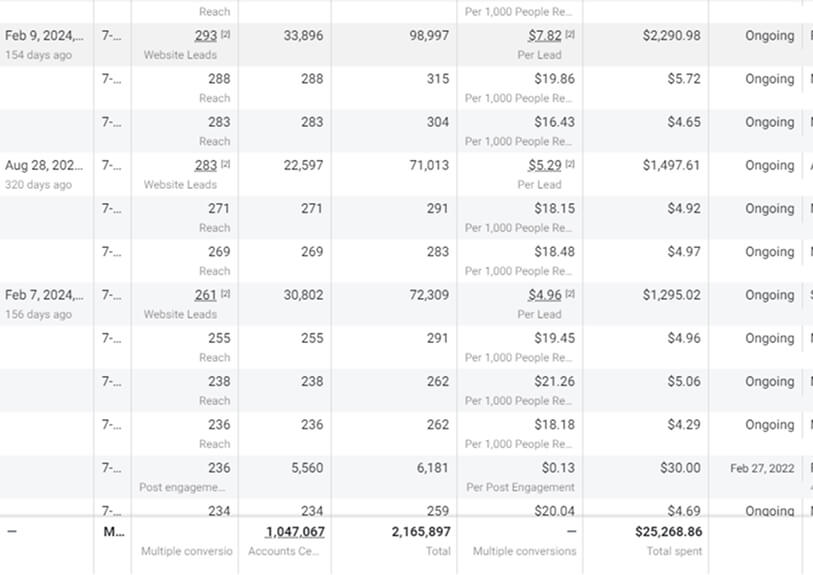Select the Feb 9, 2024 date cell
Viewport: 813px width, 575px height.
tap(44, 36)
